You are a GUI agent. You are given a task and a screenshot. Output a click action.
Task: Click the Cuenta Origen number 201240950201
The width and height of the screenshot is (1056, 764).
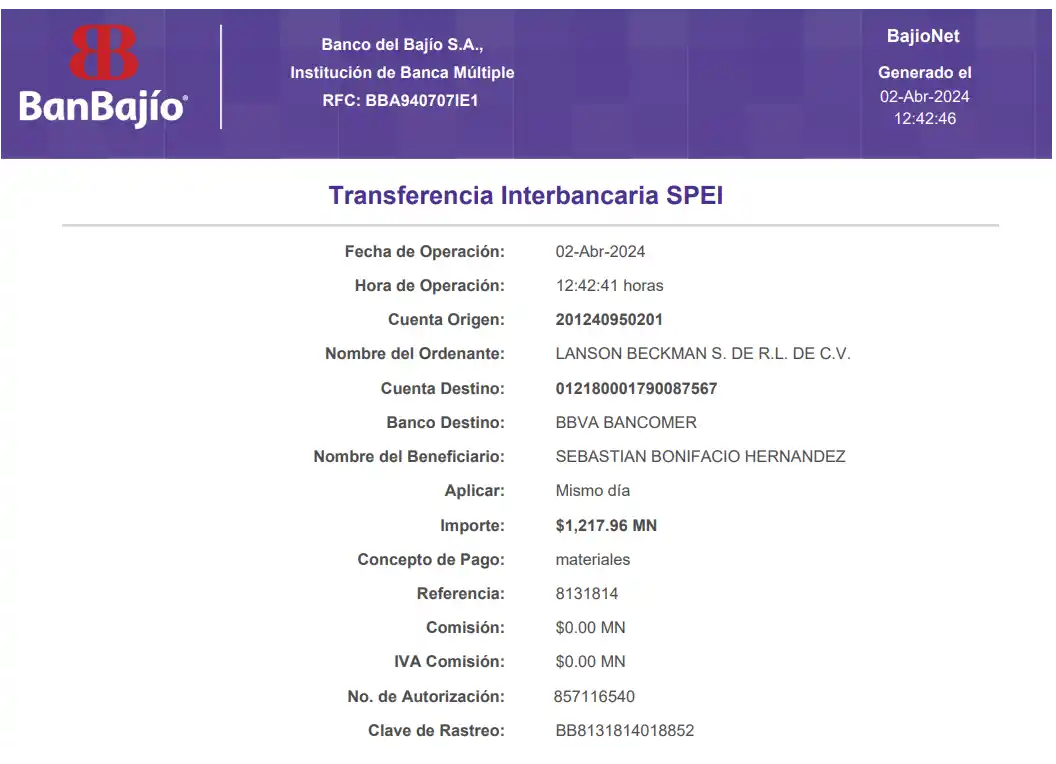(x=609, y=320)
